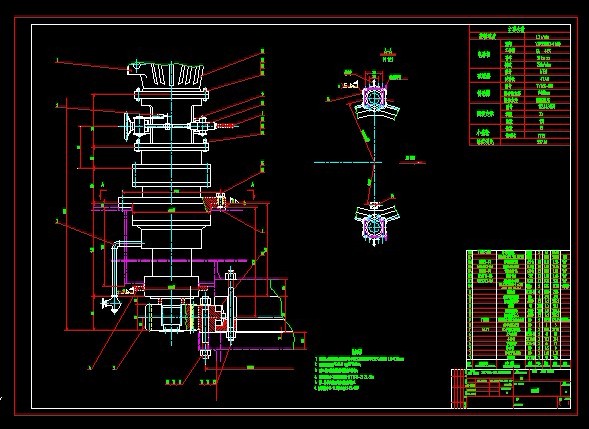Select the upper bolted boss in section A-A
589x429 pixels.
pos(374,99)
